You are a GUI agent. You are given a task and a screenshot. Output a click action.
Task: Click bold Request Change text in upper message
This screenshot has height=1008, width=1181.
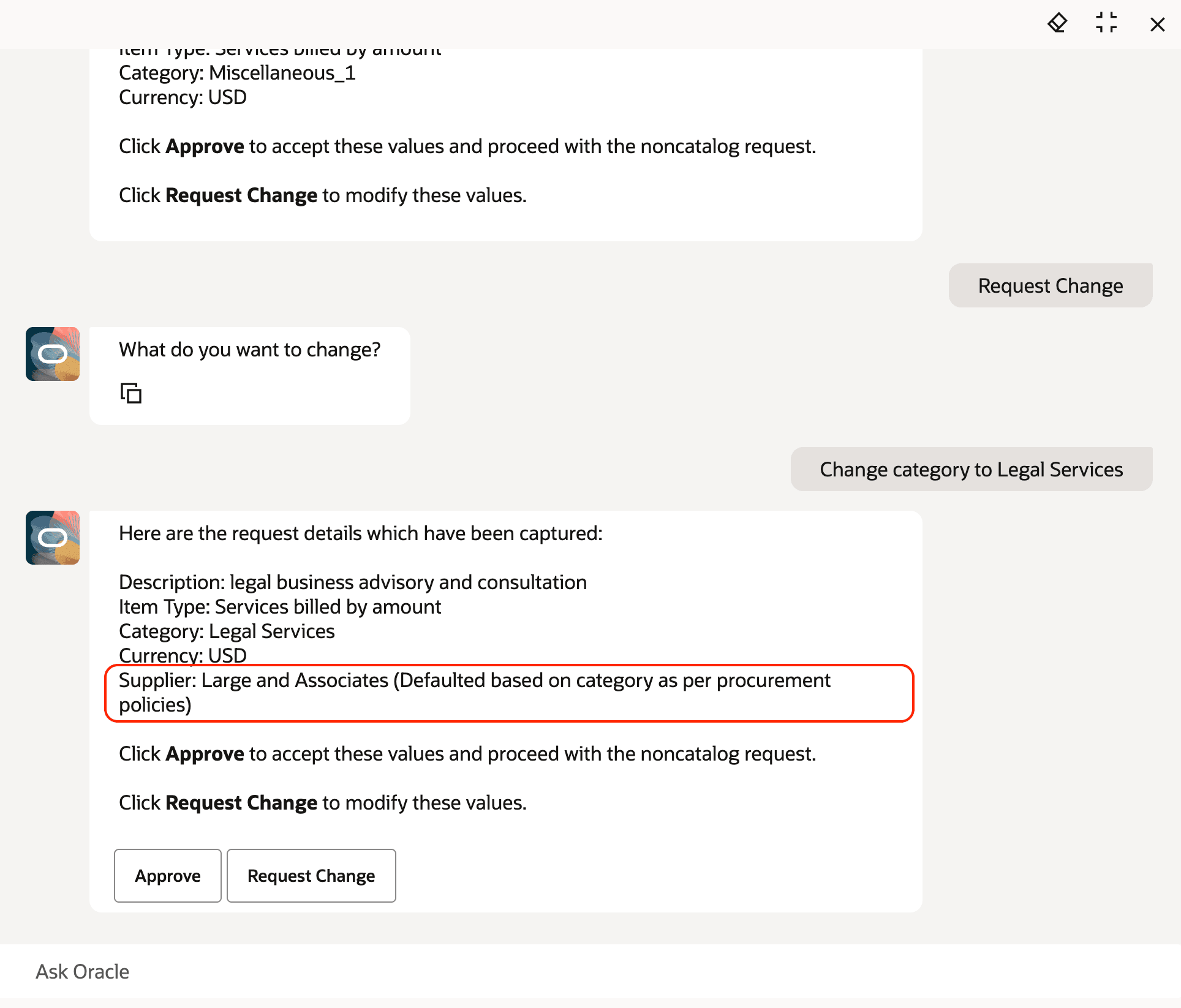click(x=241, y=195)
